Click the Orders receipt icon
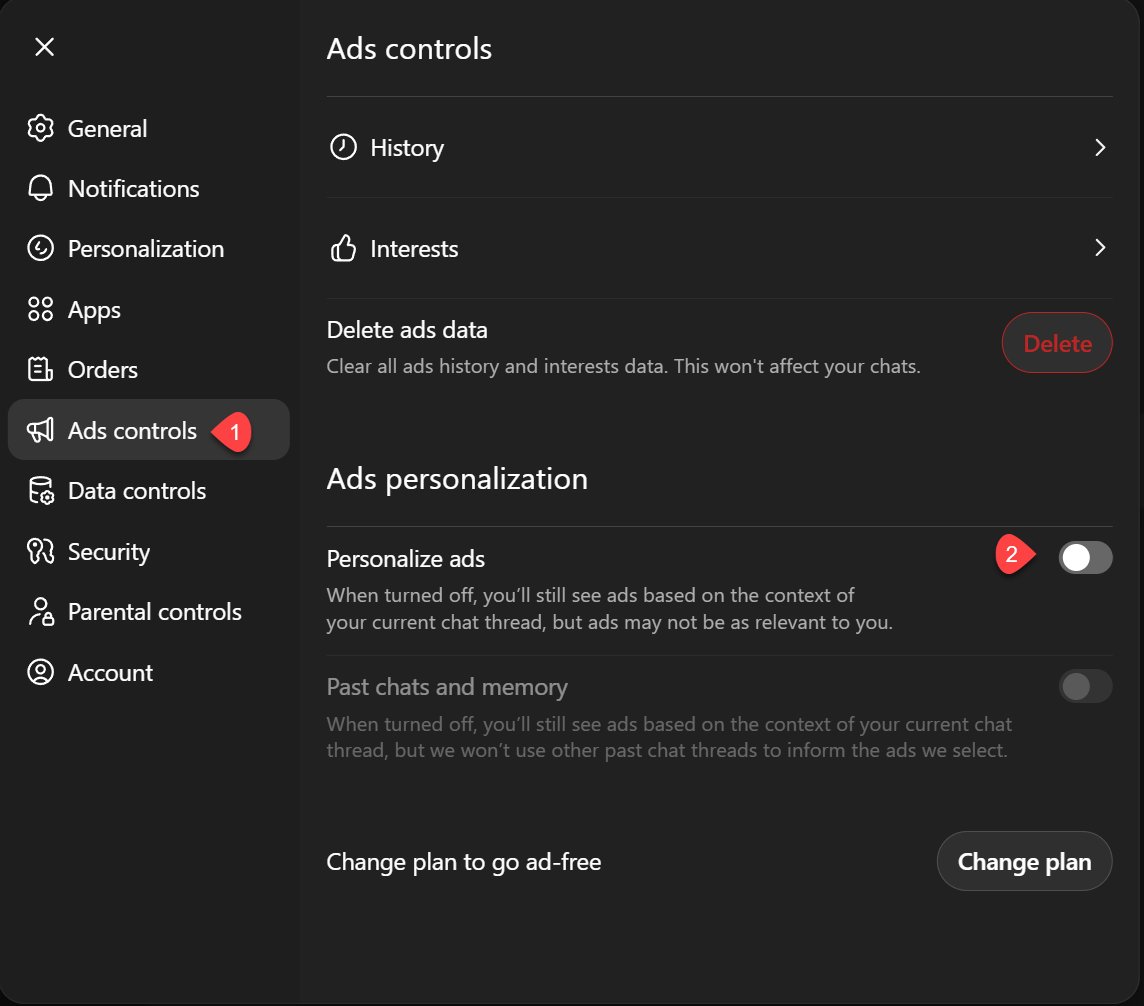The width and height of the screenshot is (1144, 1006). pos(40,369)
